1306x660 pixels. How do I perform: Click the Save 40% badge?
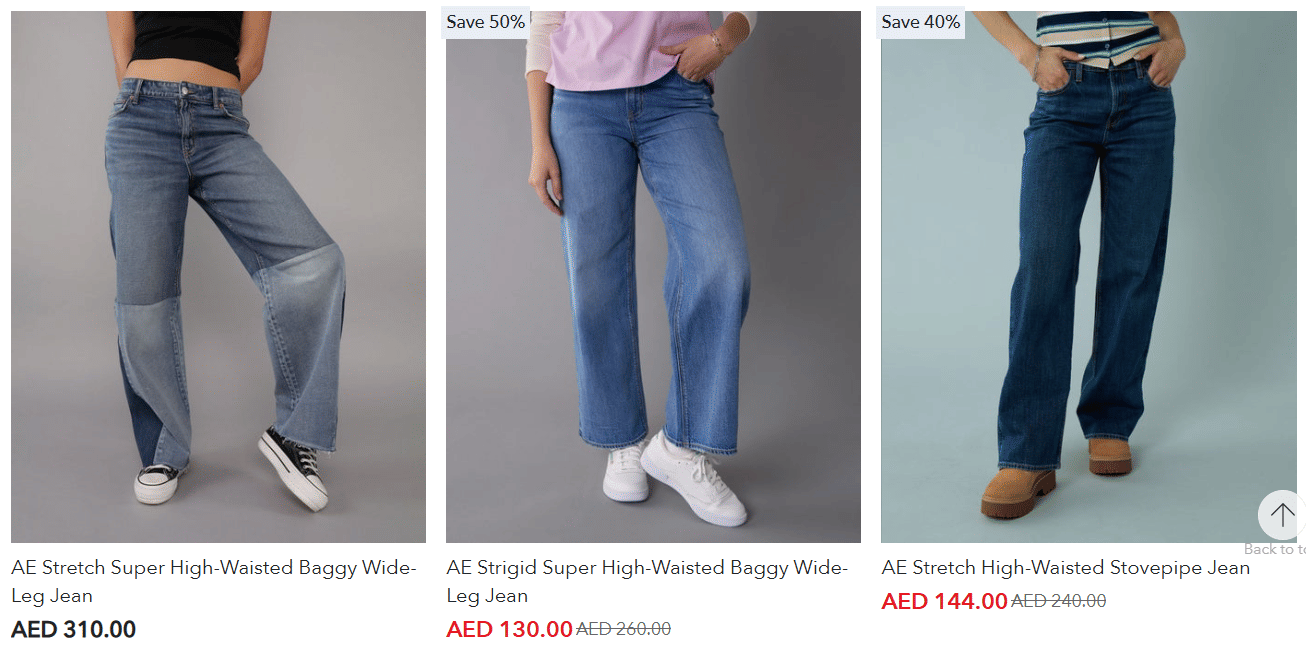(x=921, y=23)
